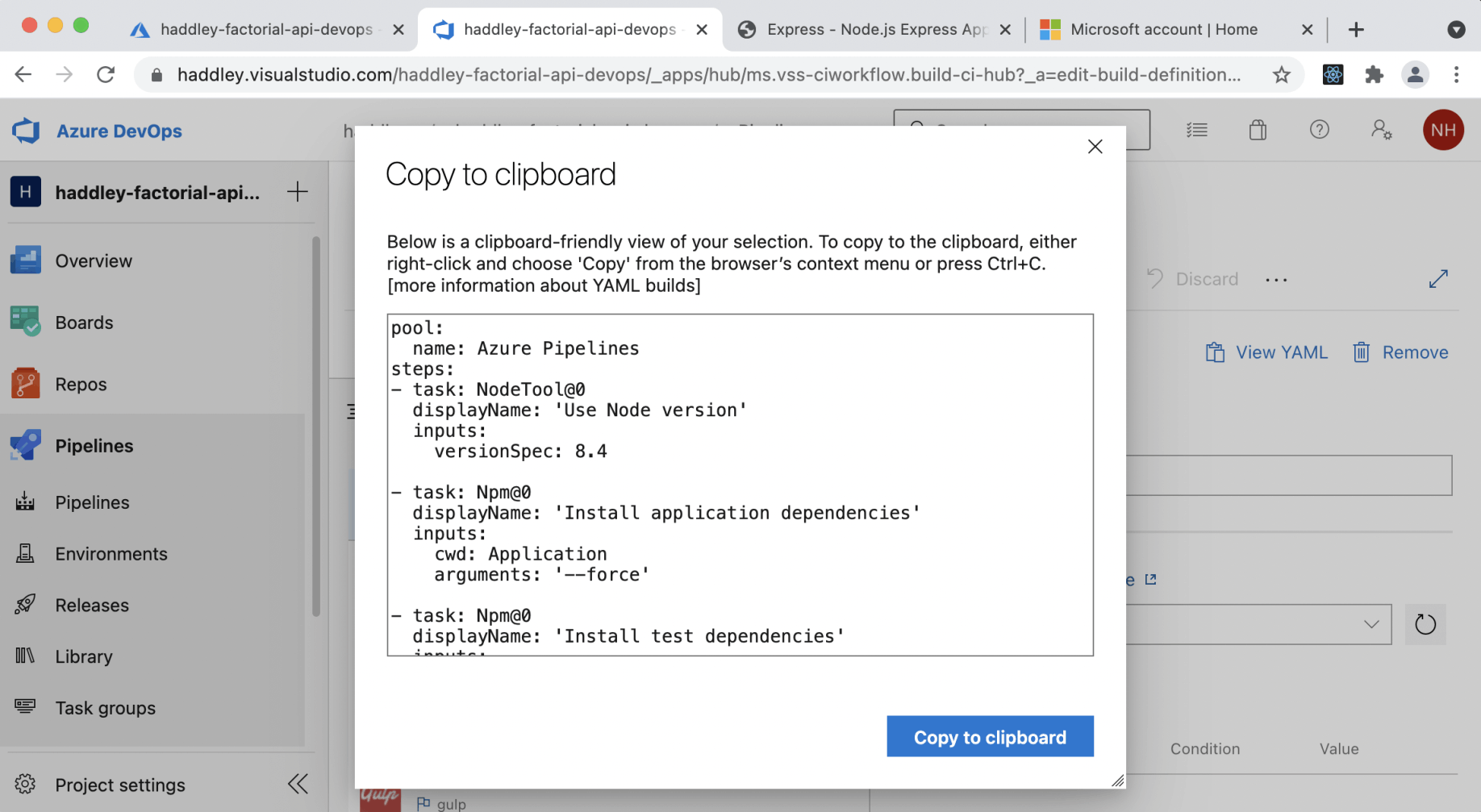
Task: Open the tab search dropdown arrow
Action: 1456,30
